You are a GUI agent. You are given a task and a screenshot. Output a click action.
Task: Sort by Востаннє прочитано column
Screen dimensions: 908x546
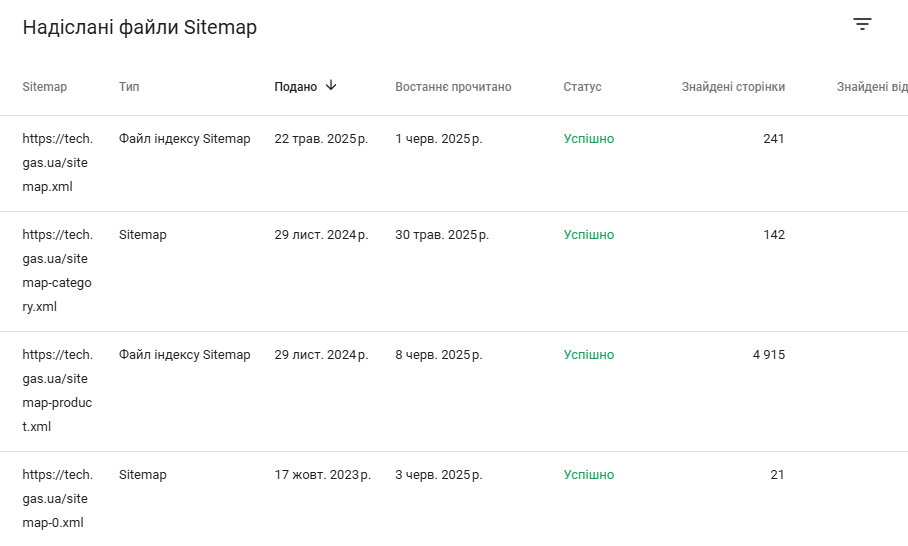[x=453, y=87]
